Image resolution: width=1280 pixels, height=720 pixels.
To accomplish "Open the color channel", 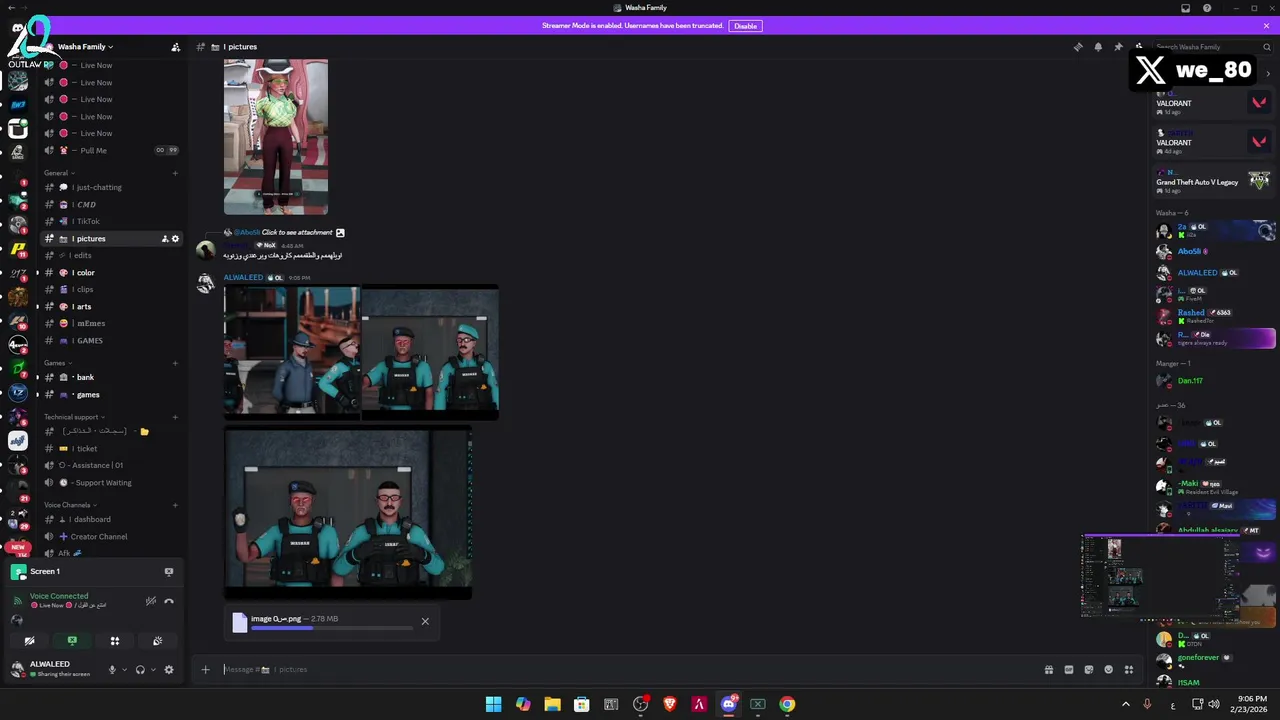I will pos(111,273).
